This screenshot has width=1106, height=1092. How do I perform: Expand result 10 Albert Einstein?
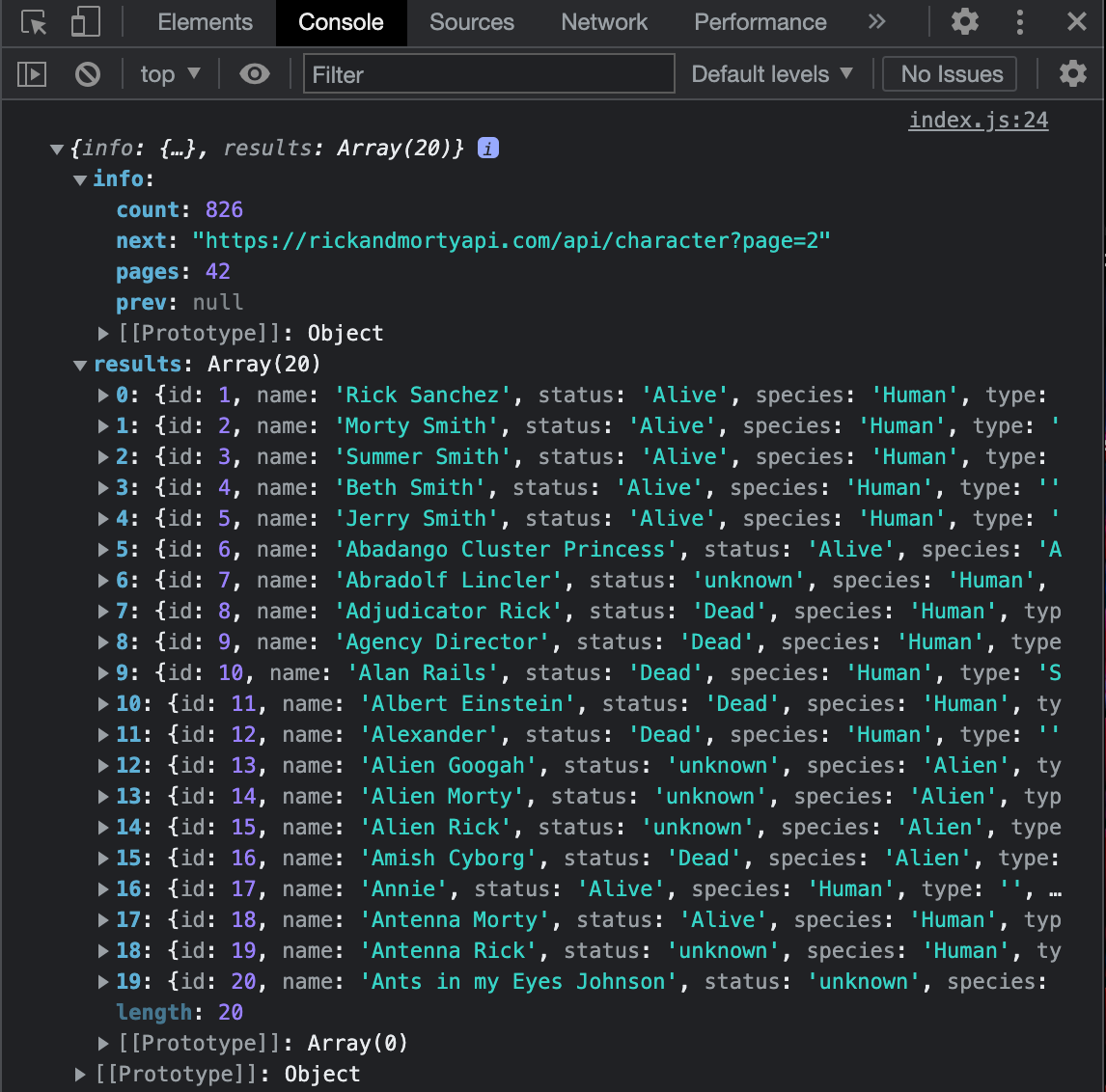[x=103, y=703]
